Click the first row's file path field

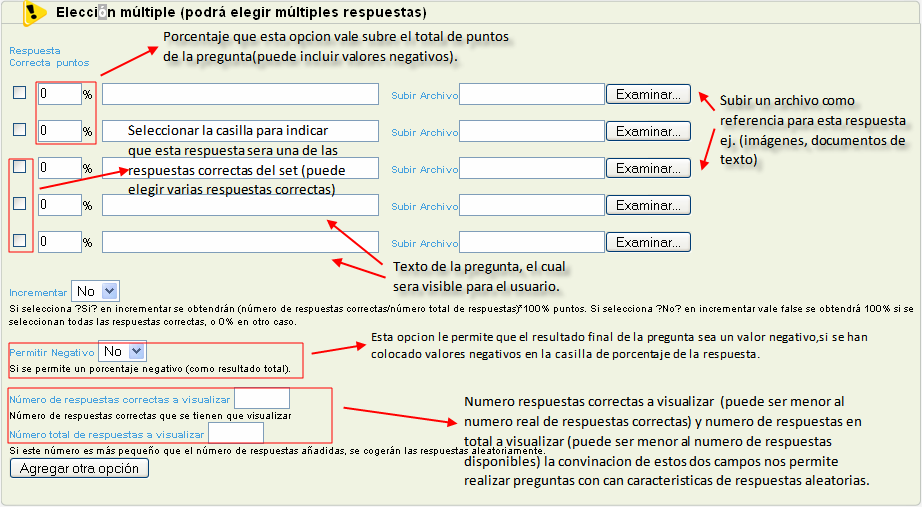pos(532,94)
